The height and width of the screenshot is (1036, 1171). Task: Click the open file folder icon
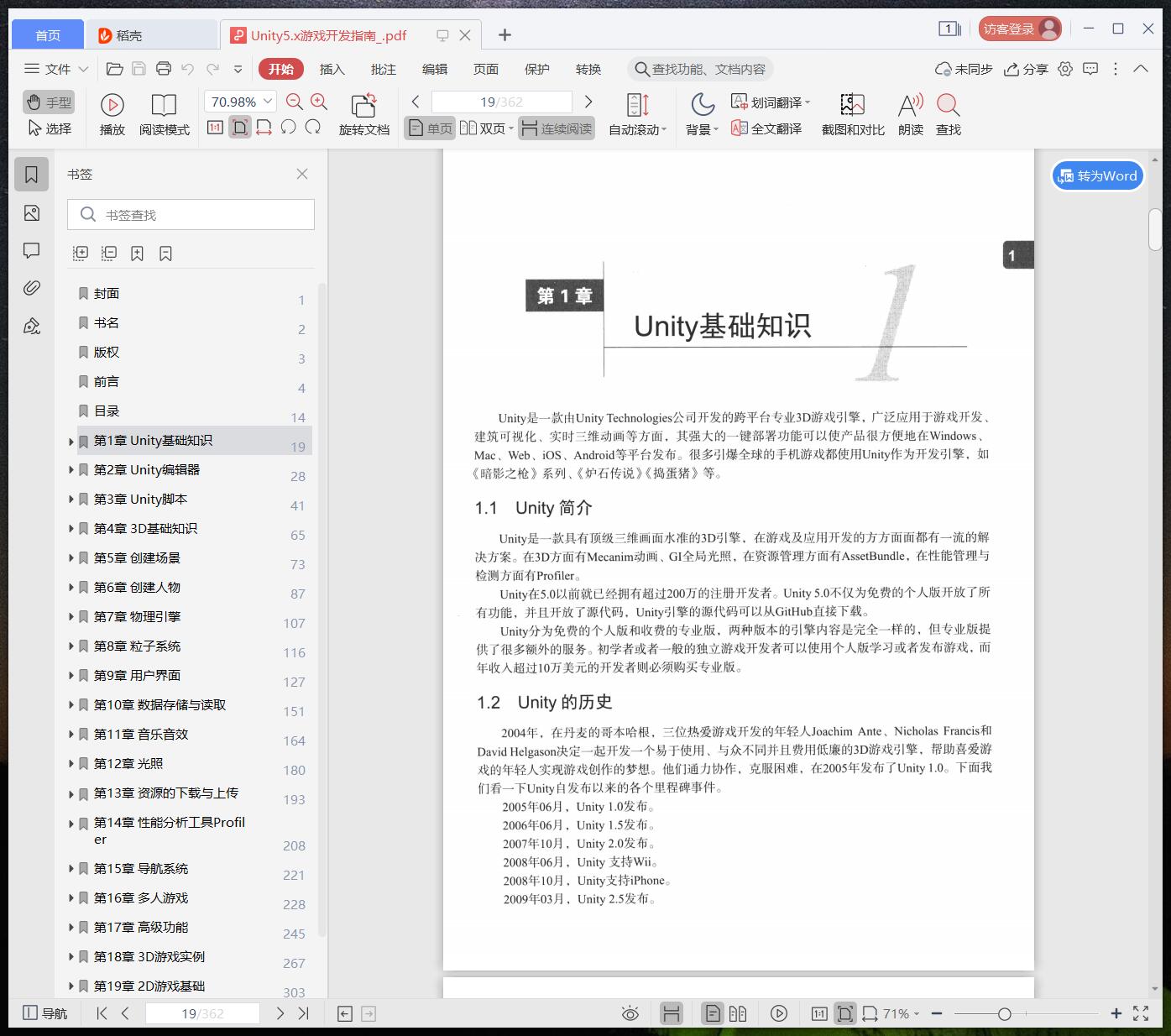pyautogui.click(x=115, y=69)
